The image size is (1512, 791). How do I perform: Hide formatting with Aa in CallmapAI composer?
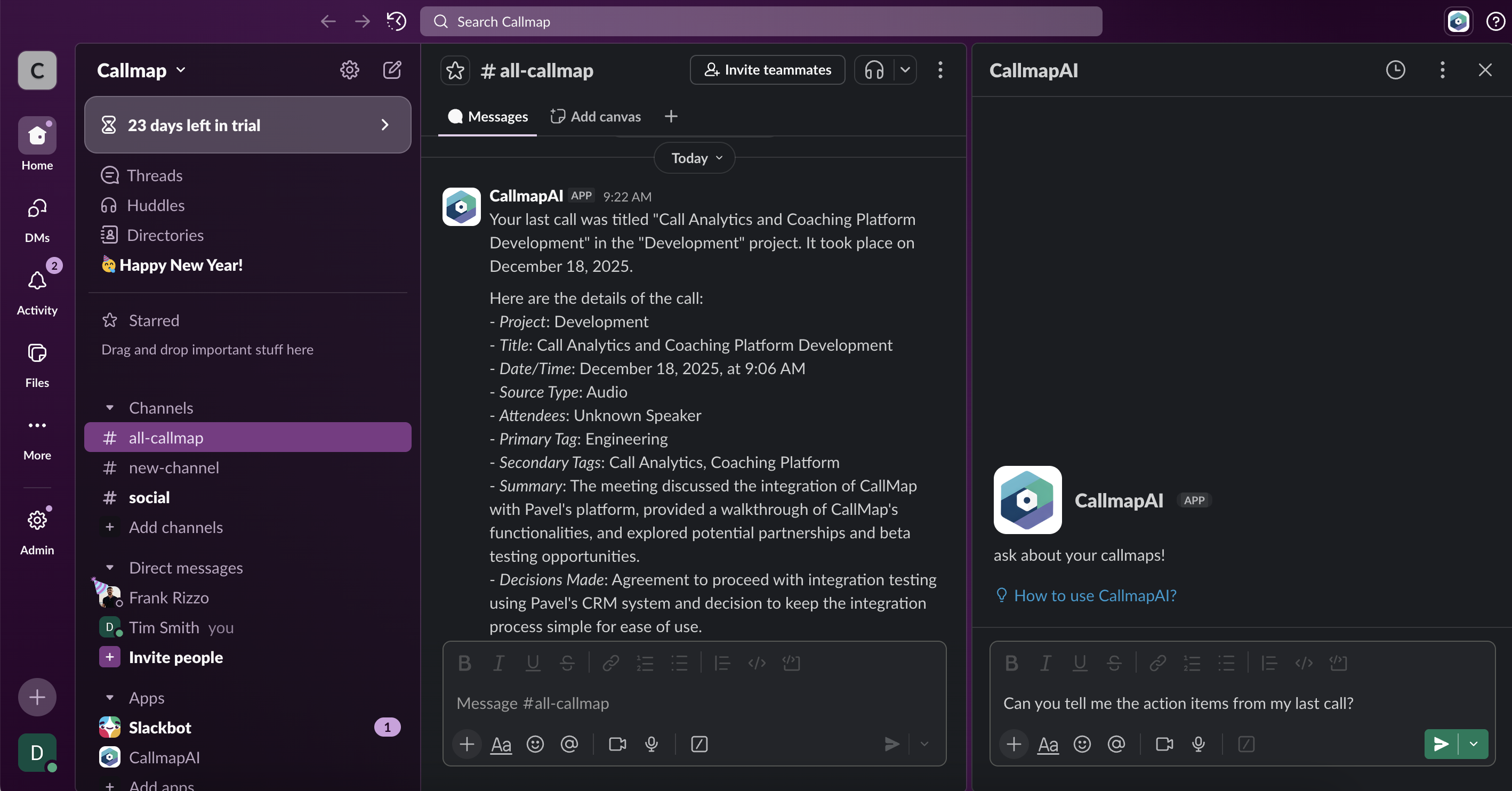1048,744
